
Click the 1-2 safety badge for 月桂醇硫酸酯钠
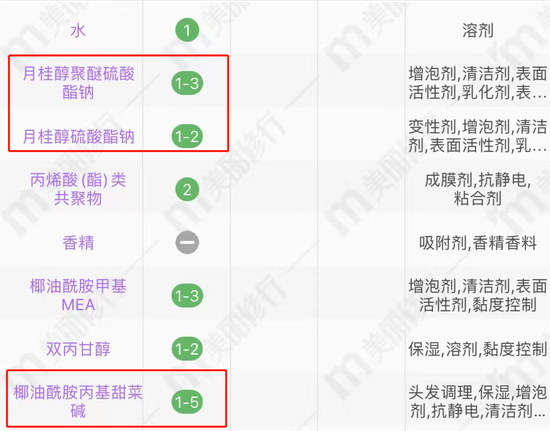tap(187, 136)
